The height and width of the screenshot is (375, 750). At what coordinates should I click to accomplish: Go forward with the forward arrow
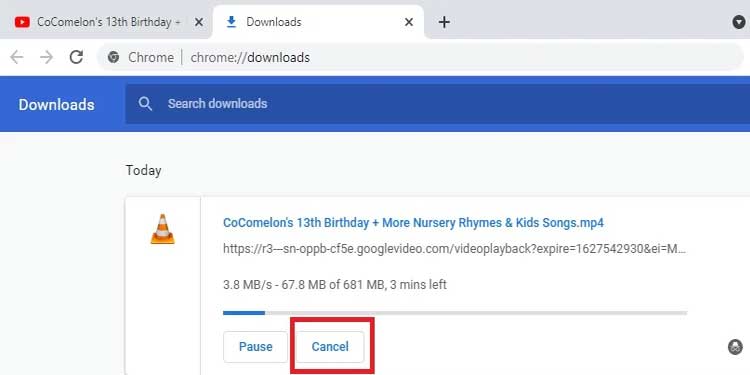(46, 57)
